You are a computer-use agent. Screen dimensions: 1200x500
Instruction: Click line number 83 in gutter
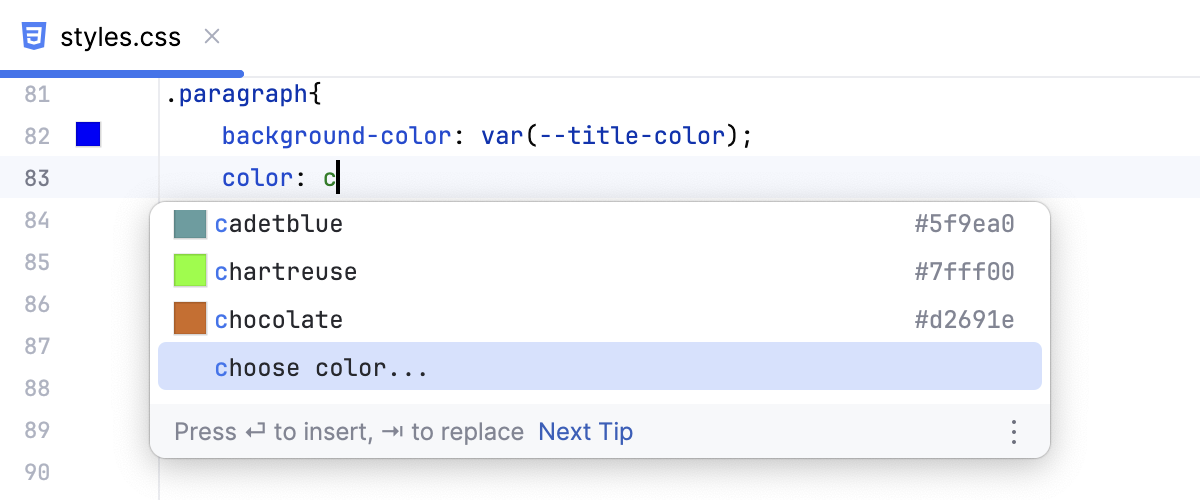pyautogui.click(x=37, y=178)
